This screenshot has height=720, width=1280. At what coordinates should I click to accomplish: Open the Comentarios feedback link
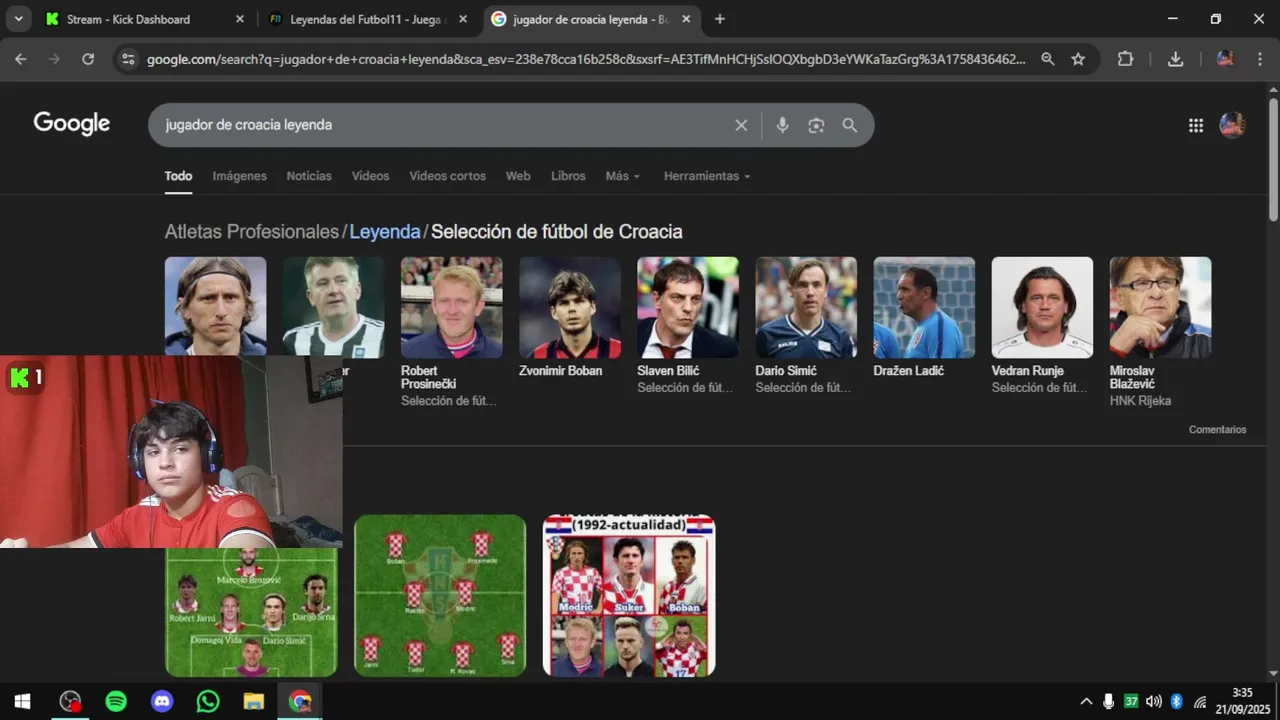(x=1217, y=430)
